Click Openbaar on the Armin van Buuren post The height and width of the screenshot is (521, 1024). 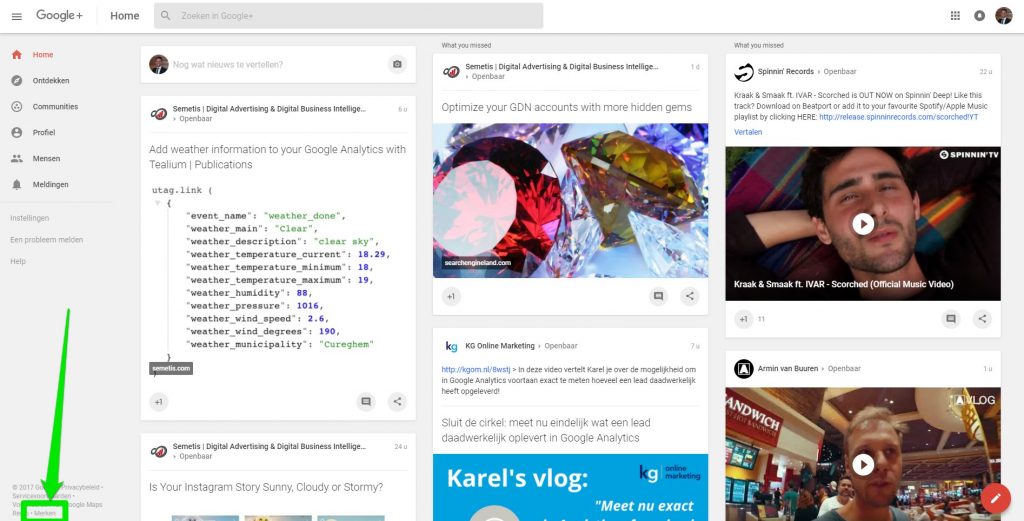844,368
